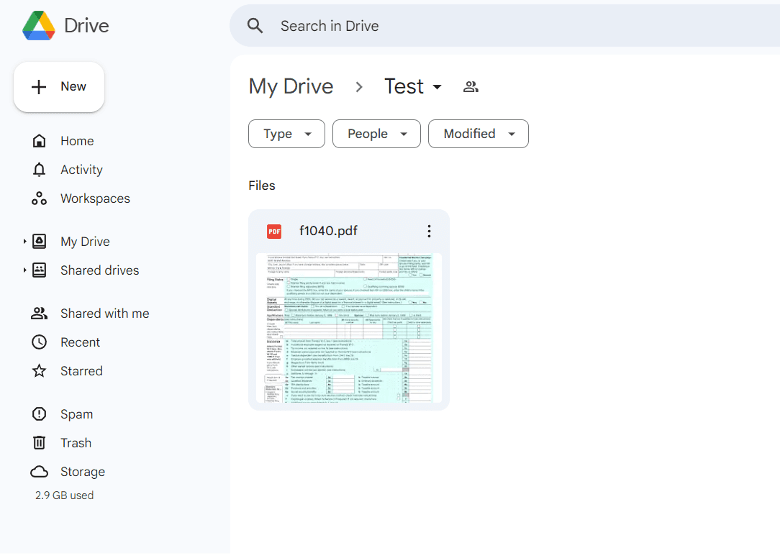Open Spam from the sidebar
This screenshot has width=780, height=555.
(x=76, y=414)
